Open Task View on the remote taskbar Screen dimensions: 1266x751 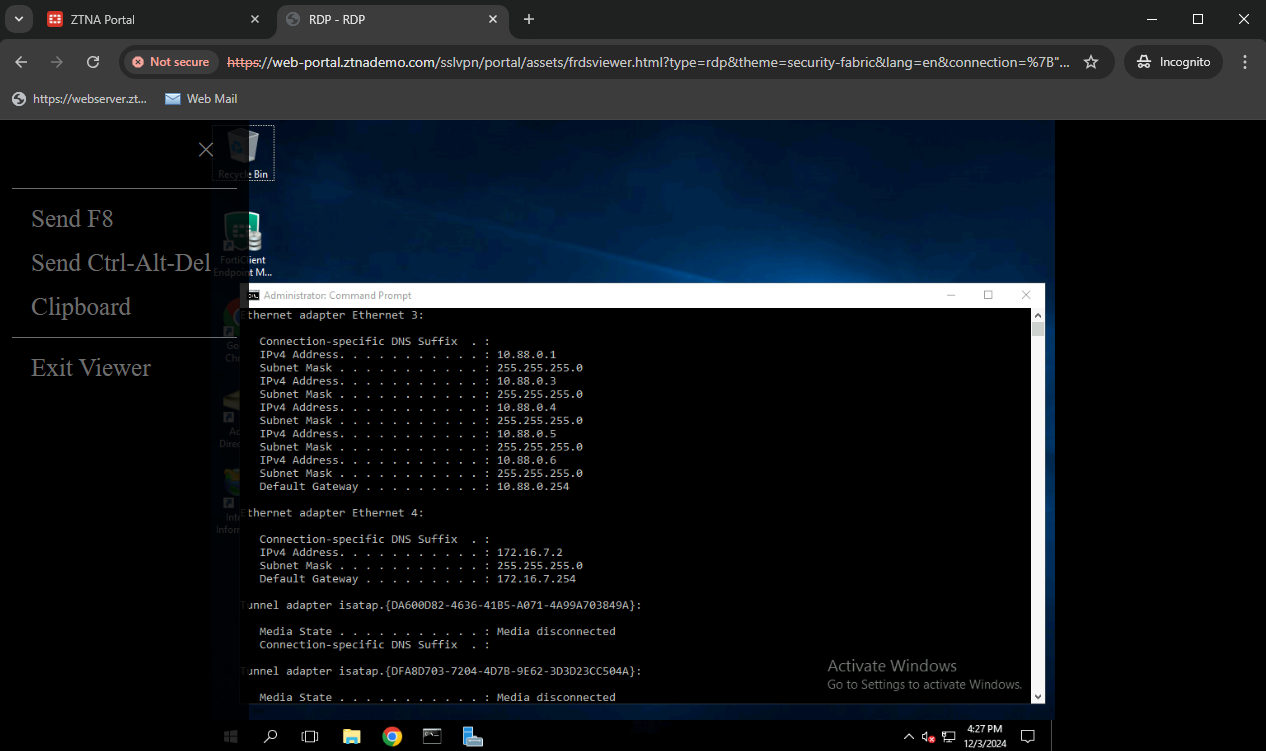pos(310,736)
